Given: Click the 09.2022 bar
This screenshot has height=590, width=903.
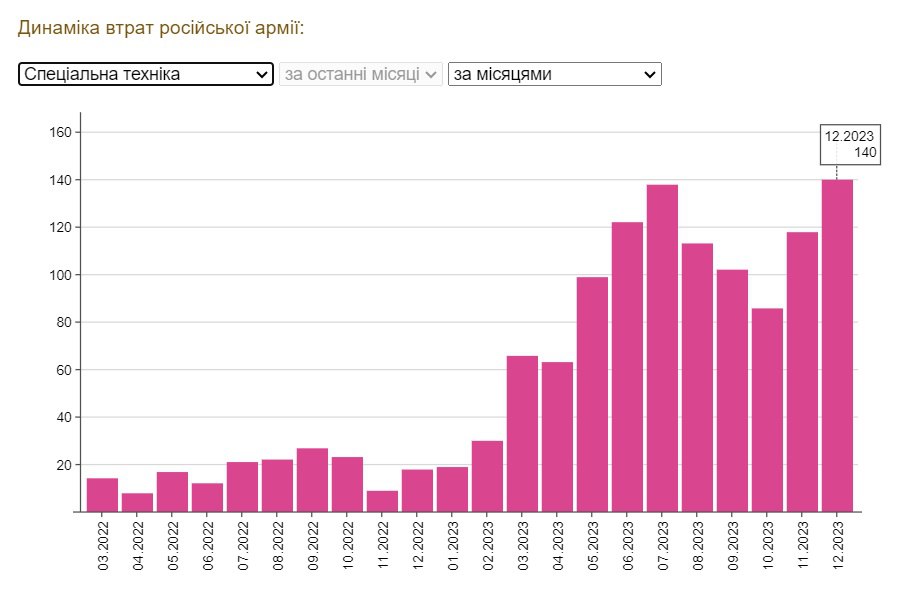Looking at the screenshot, I should pyautogui.click(x=312, y=480).
